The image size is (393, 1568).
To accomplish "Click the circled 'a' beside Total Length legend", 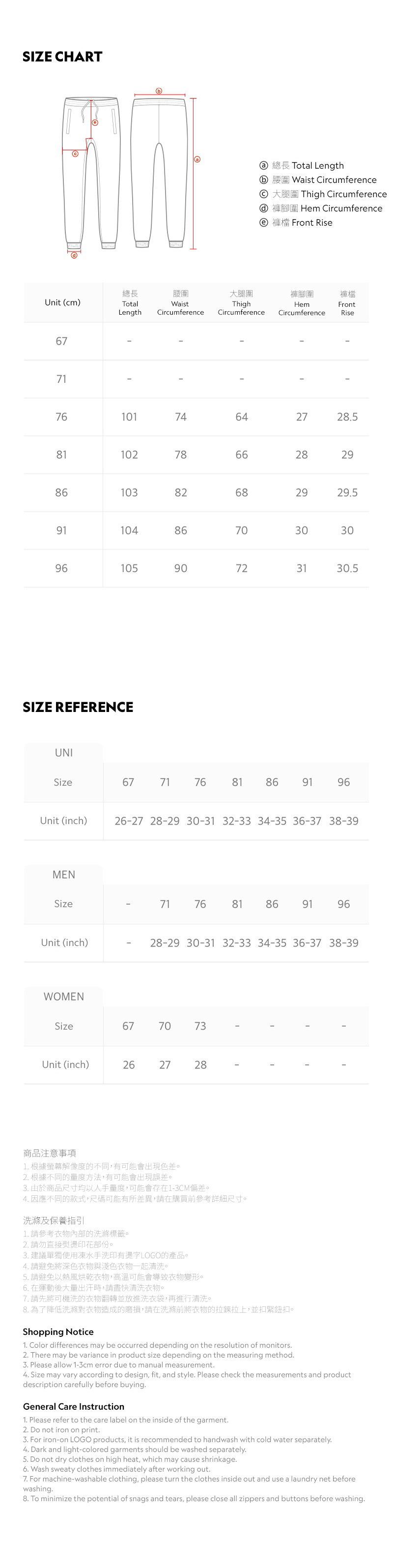I will 263,166.
